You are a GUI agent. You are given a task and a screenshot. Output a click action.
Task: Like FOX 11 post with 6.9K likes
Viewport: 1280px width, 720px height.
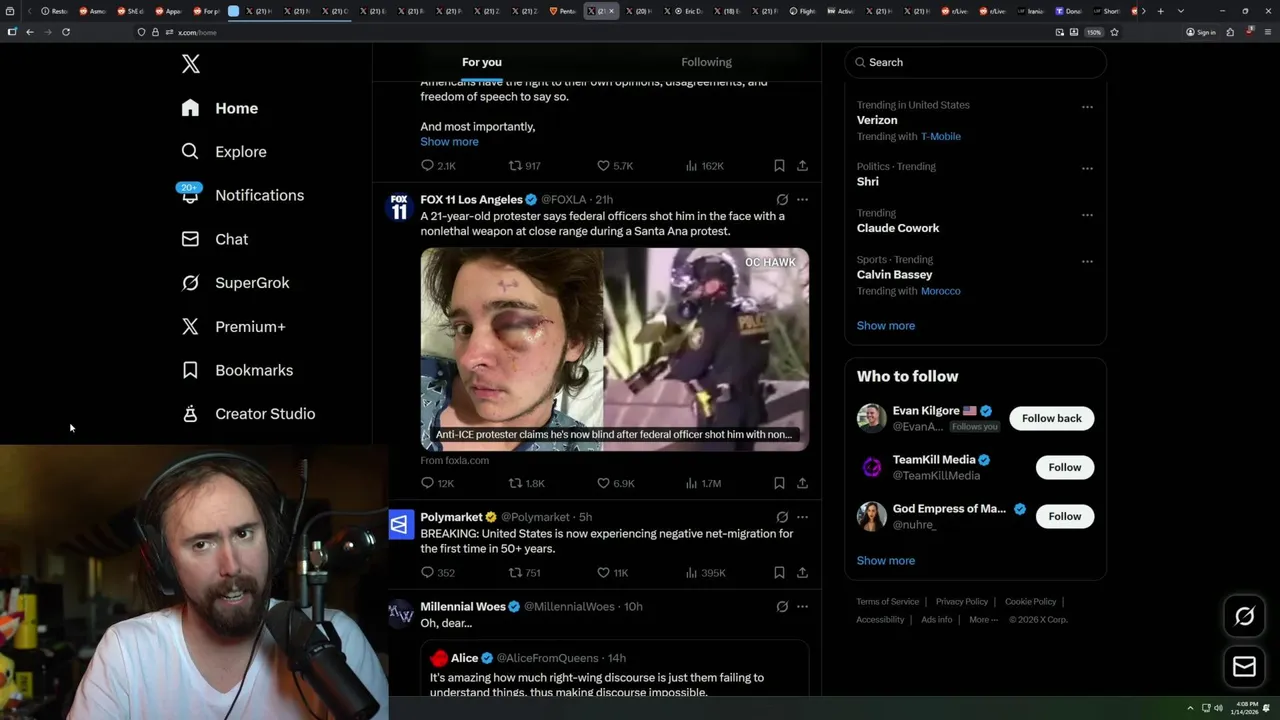[615, 483]
